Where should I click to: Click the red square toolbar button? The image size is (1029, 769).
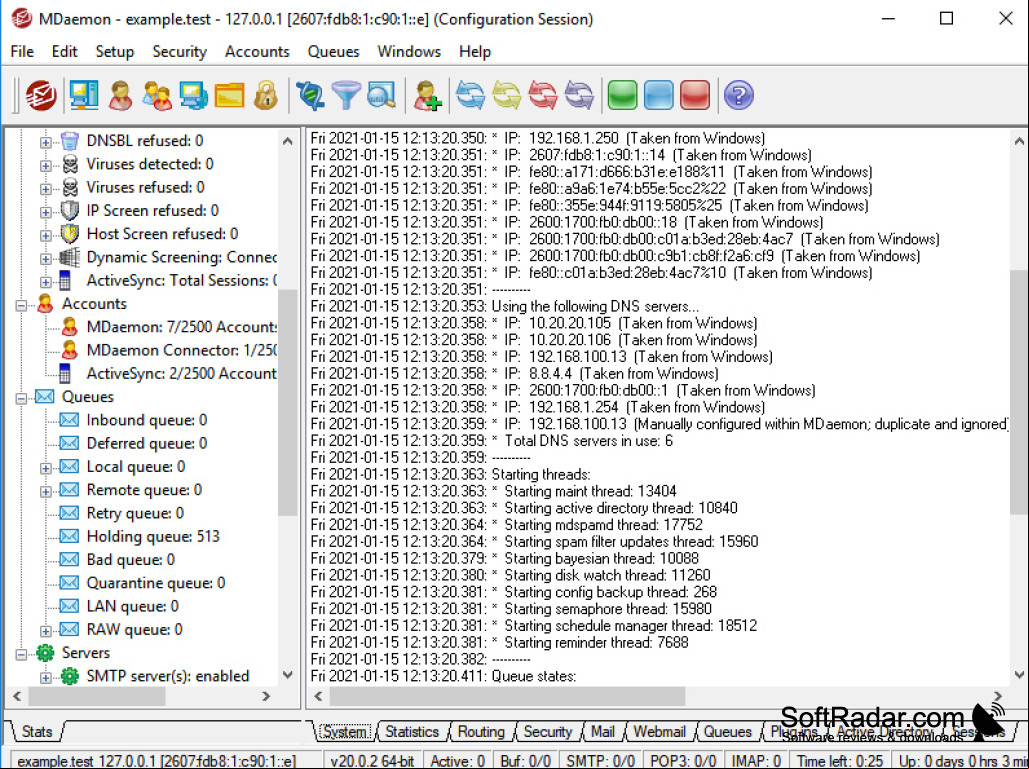[695, 96]
